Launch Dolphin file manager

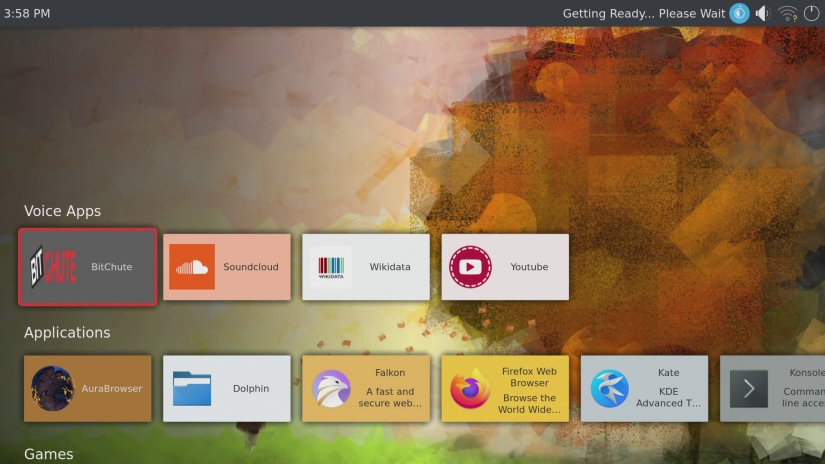(x=227, y=388)
